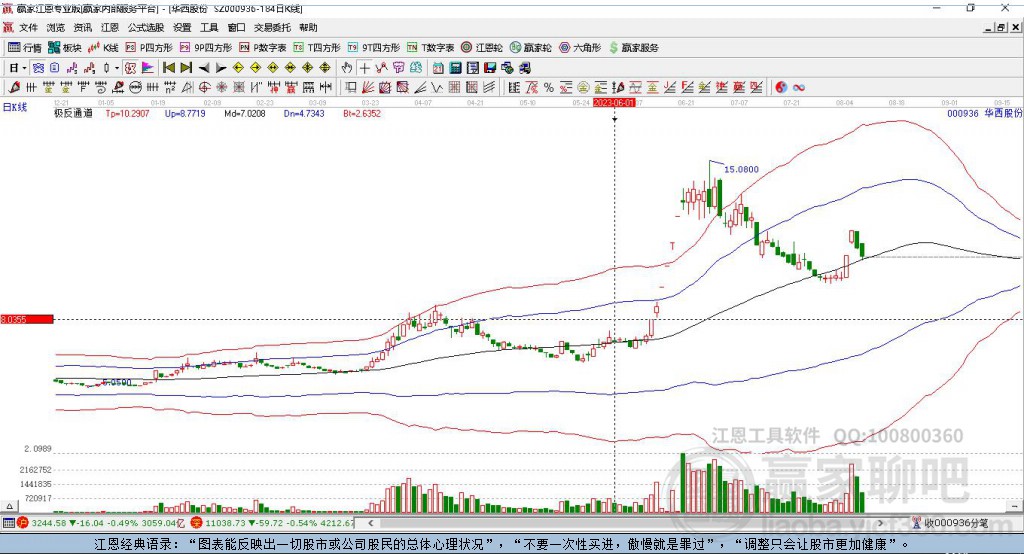Jump to first bar icon

pyautogui.click(x=168, y=68)
